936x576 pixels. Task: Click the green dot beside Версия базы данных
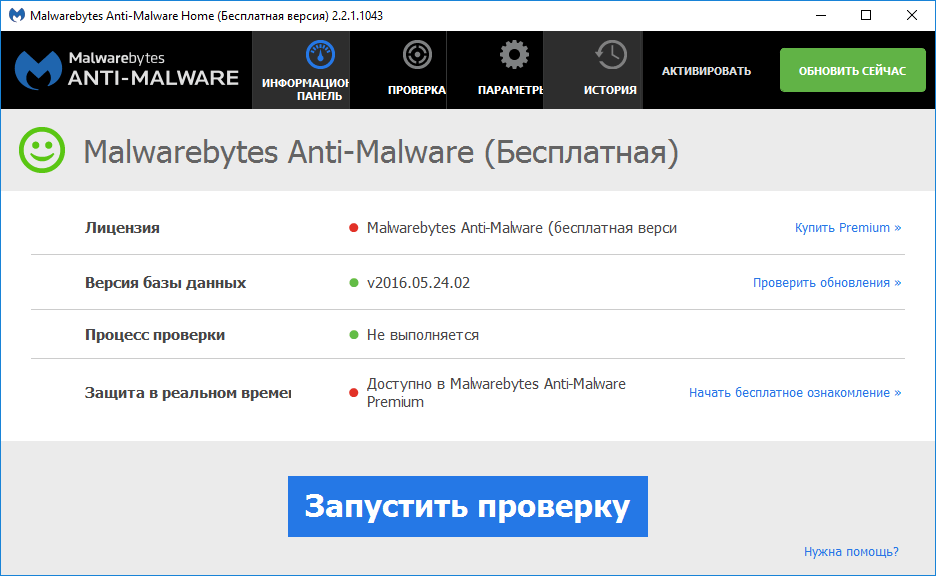[352, 281]
